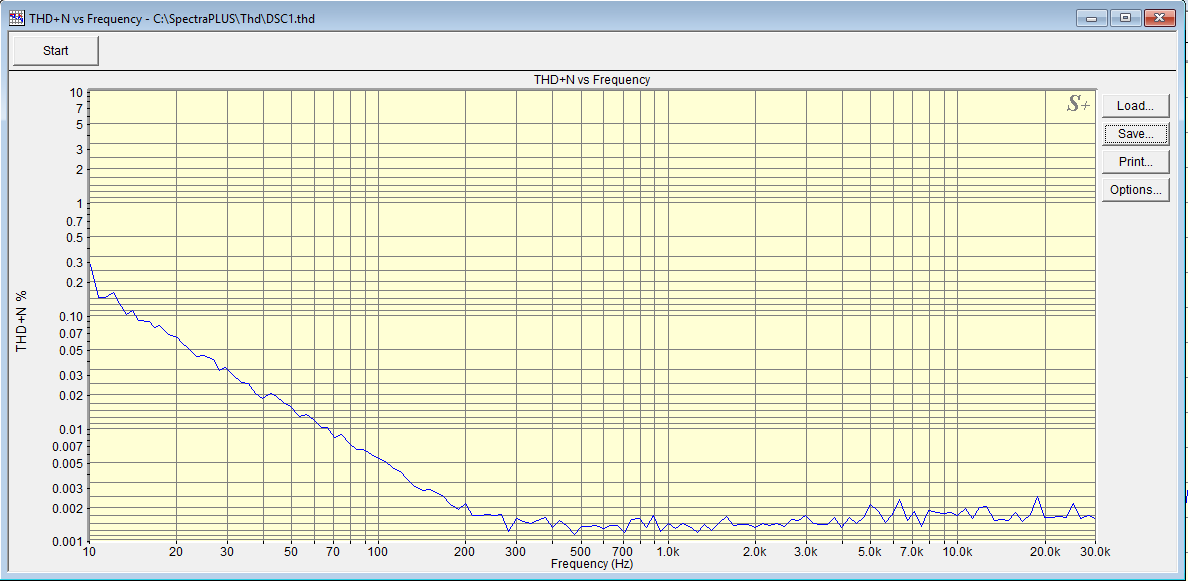The width and height of the screenshot is (1188, 582).
Task: Click the 0.001 tick label on Y axis
Action: pos(68,541)
